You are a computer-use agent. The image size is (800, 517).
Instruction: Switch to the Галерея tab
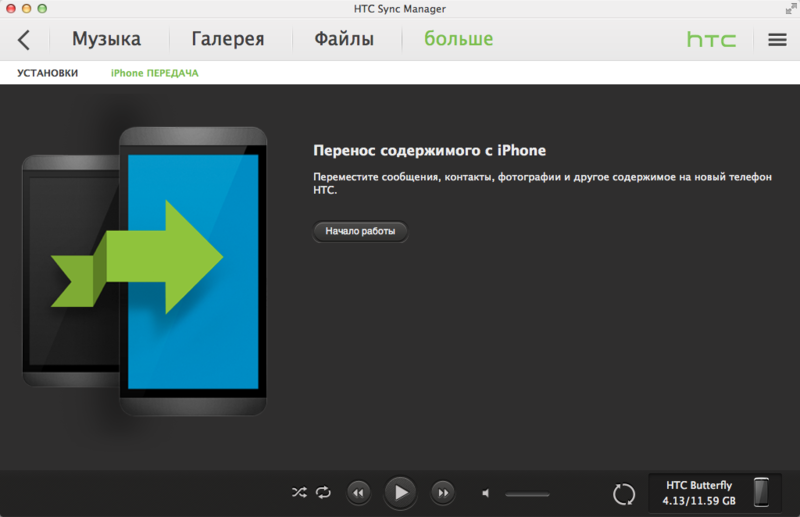coord(228,39)
